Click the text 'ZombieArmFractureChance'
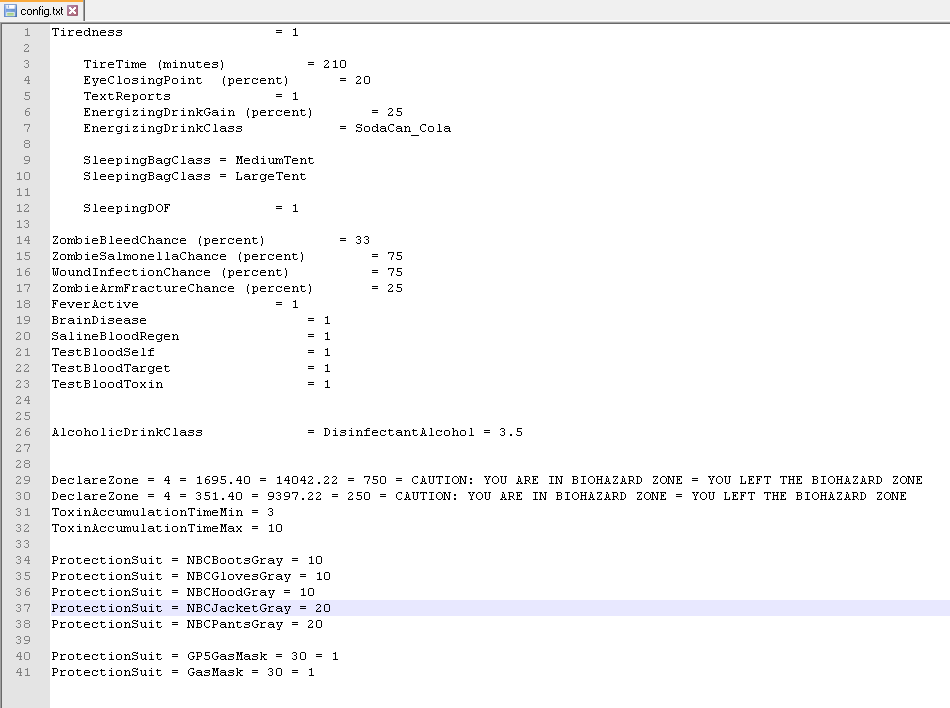Viewport: 950px width, 708px height. click(x=143, y=288)
